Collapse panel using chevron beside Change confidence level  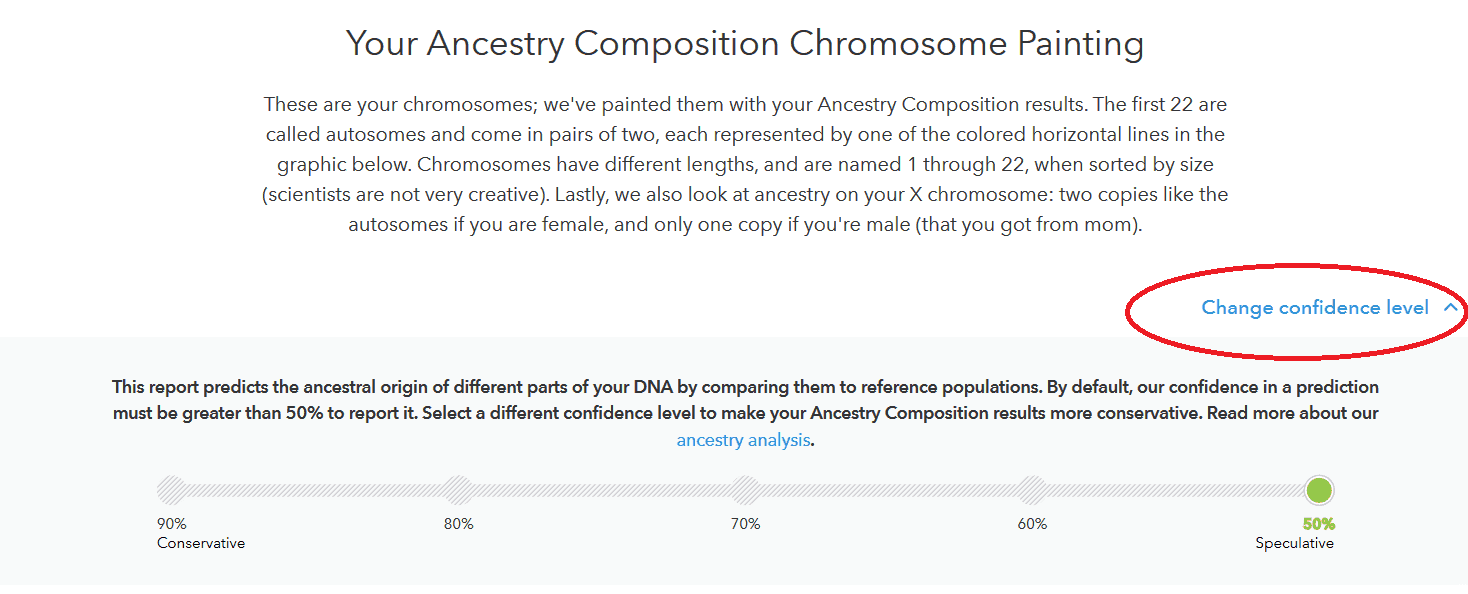[x=1450, y=308]
